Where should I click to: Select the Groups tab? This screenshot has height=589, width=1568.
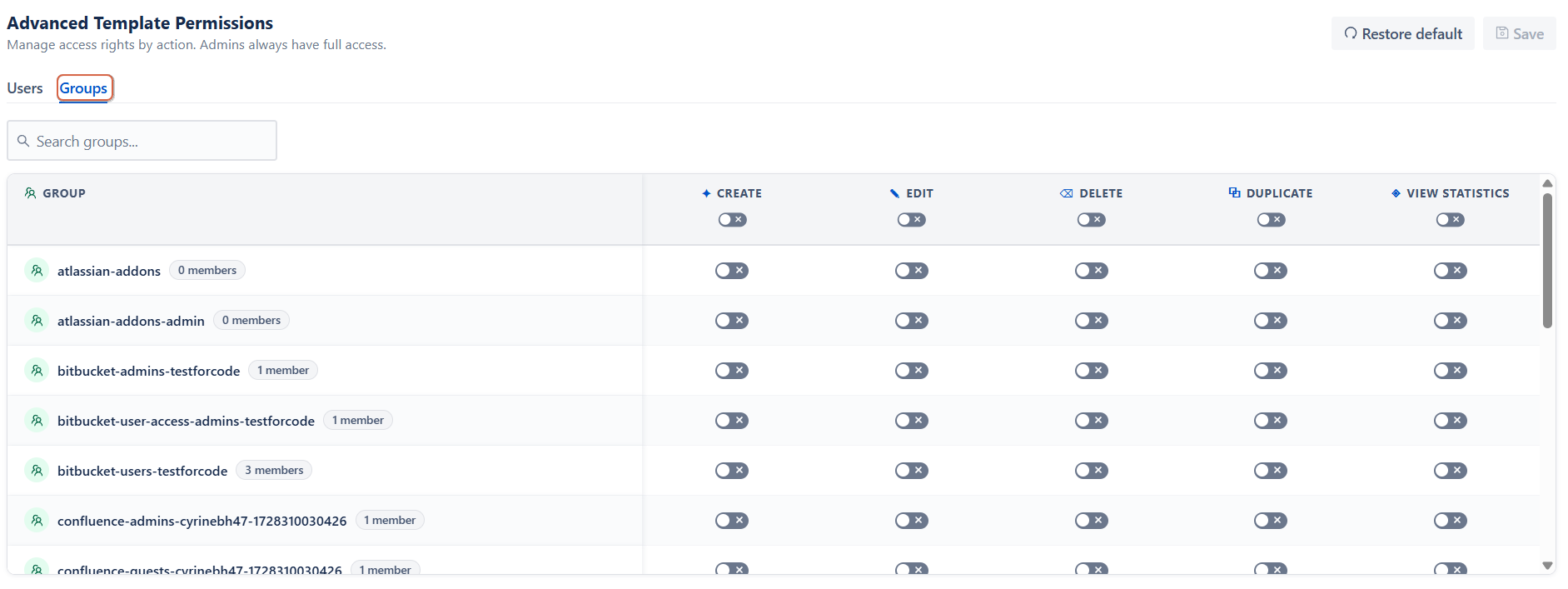click(83, 88)
